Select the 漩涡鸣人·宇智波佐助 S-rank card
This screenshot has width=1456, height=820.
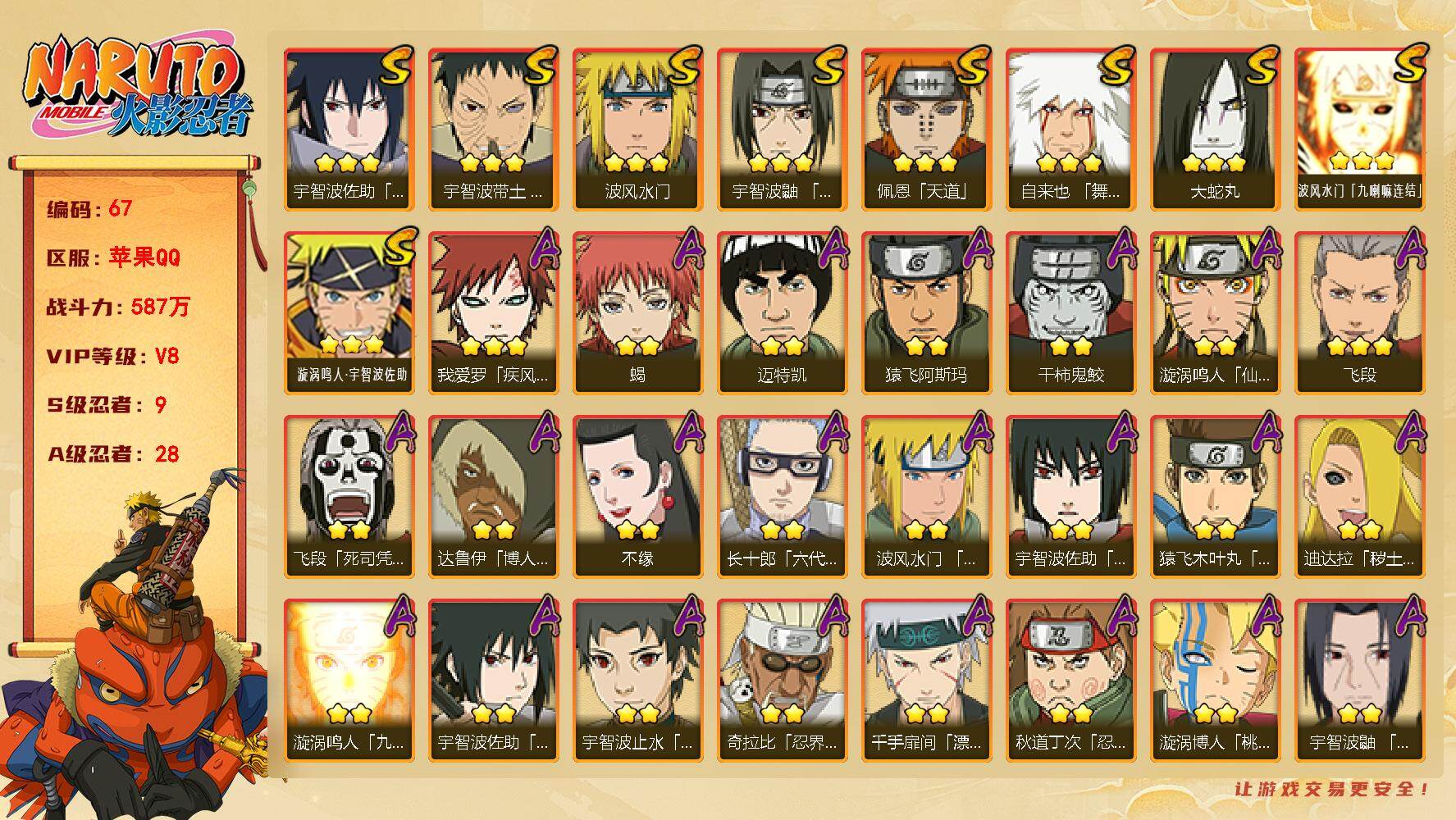point(349,313)
